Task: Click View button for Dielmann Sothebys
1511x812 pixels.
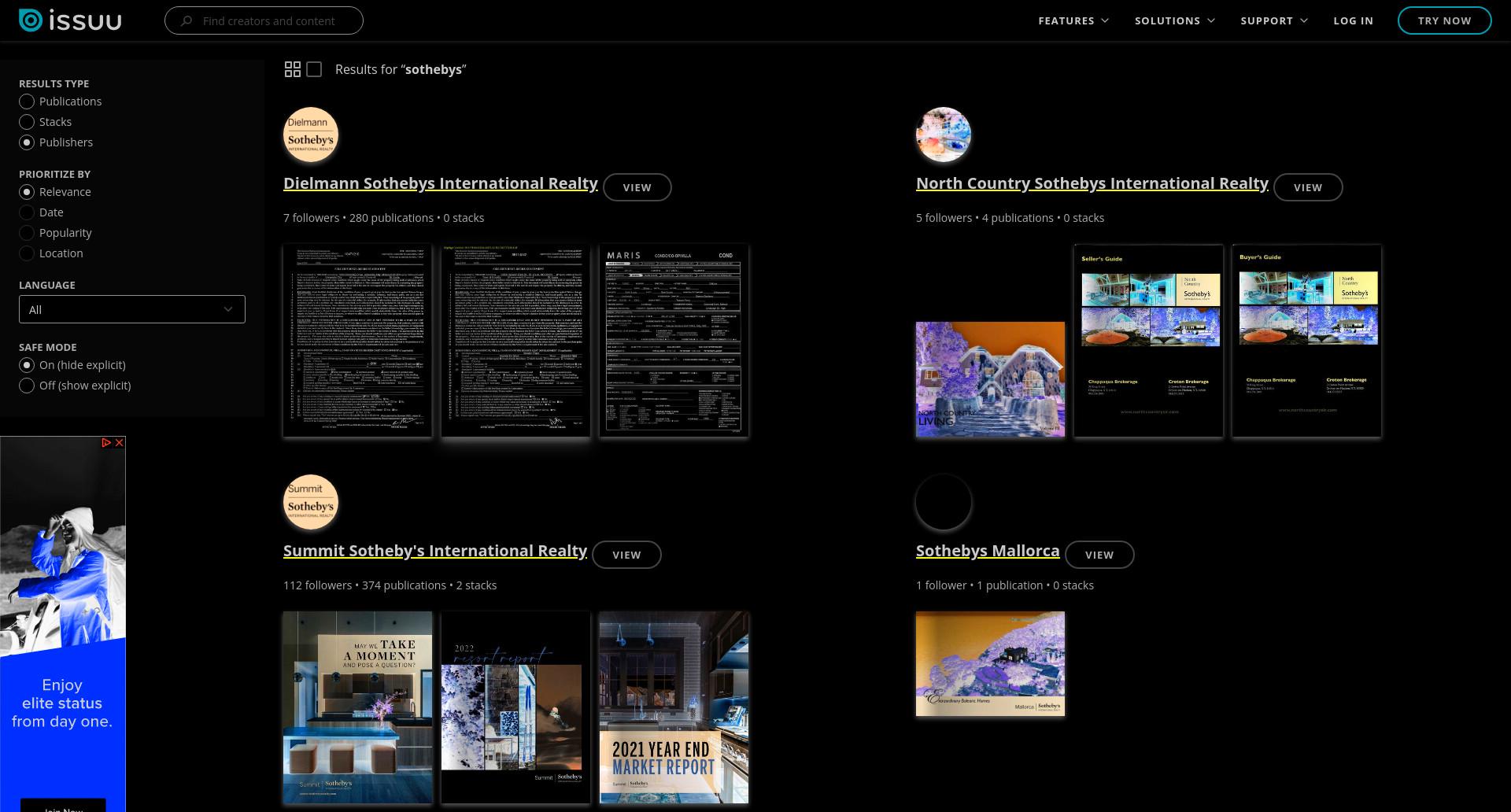Action: [x=637, y=187]
